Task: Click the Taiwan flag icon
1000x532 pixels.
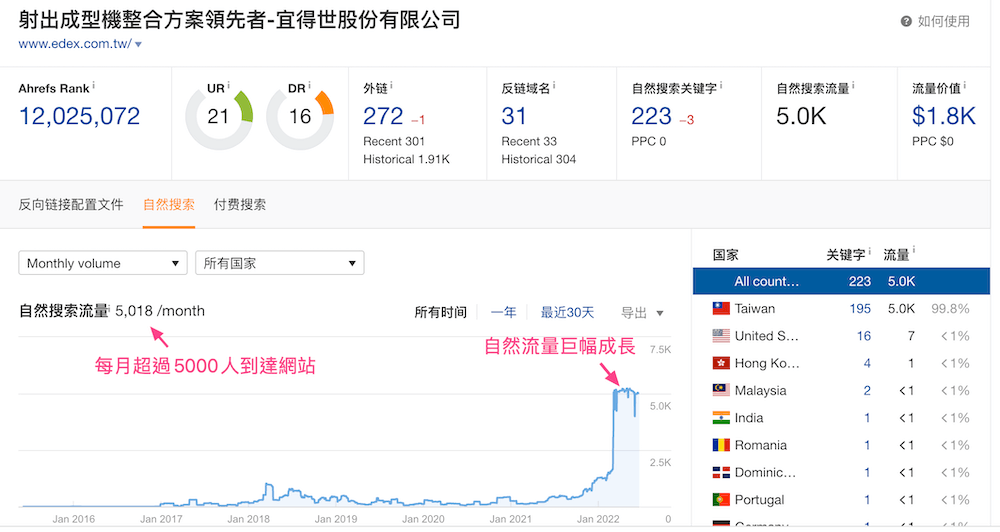Action: (x=721, y=309)
